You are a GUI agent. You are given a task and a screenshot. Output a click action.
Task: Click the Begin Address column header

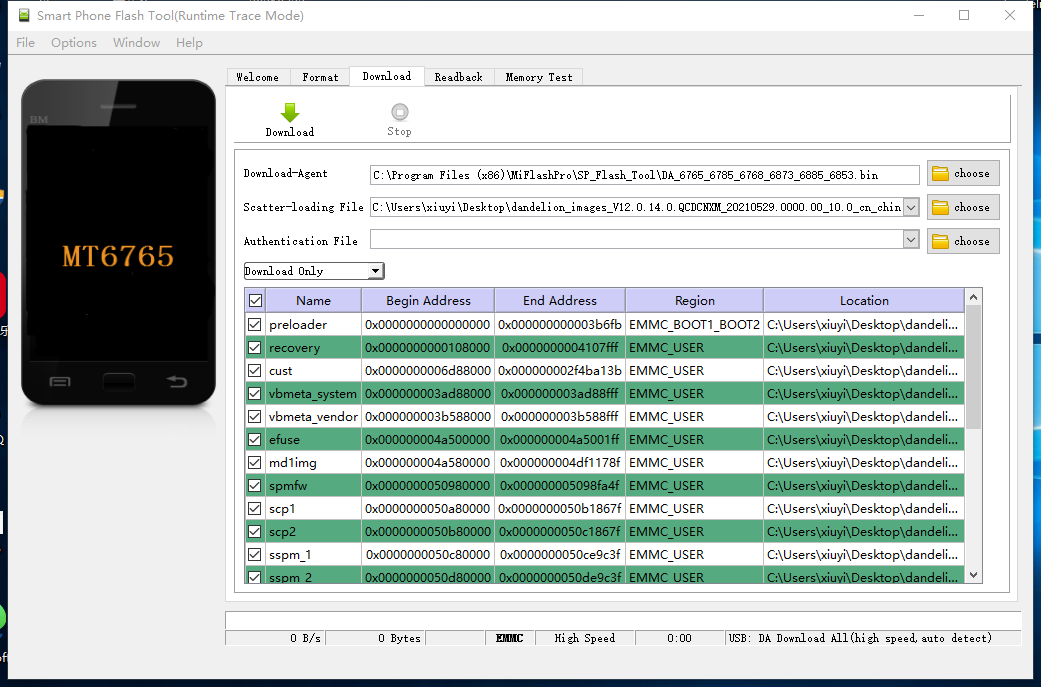point(428,301)
